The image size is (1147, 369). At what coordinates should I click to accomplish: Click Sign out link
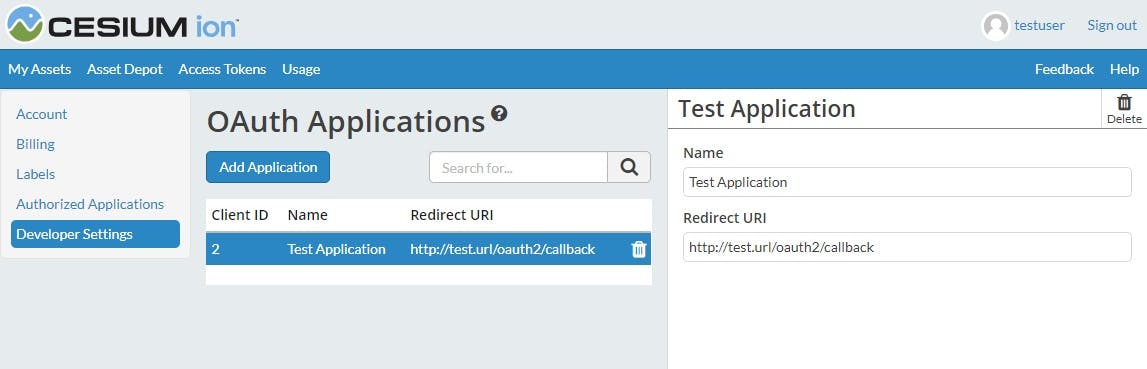[1112, 26]
